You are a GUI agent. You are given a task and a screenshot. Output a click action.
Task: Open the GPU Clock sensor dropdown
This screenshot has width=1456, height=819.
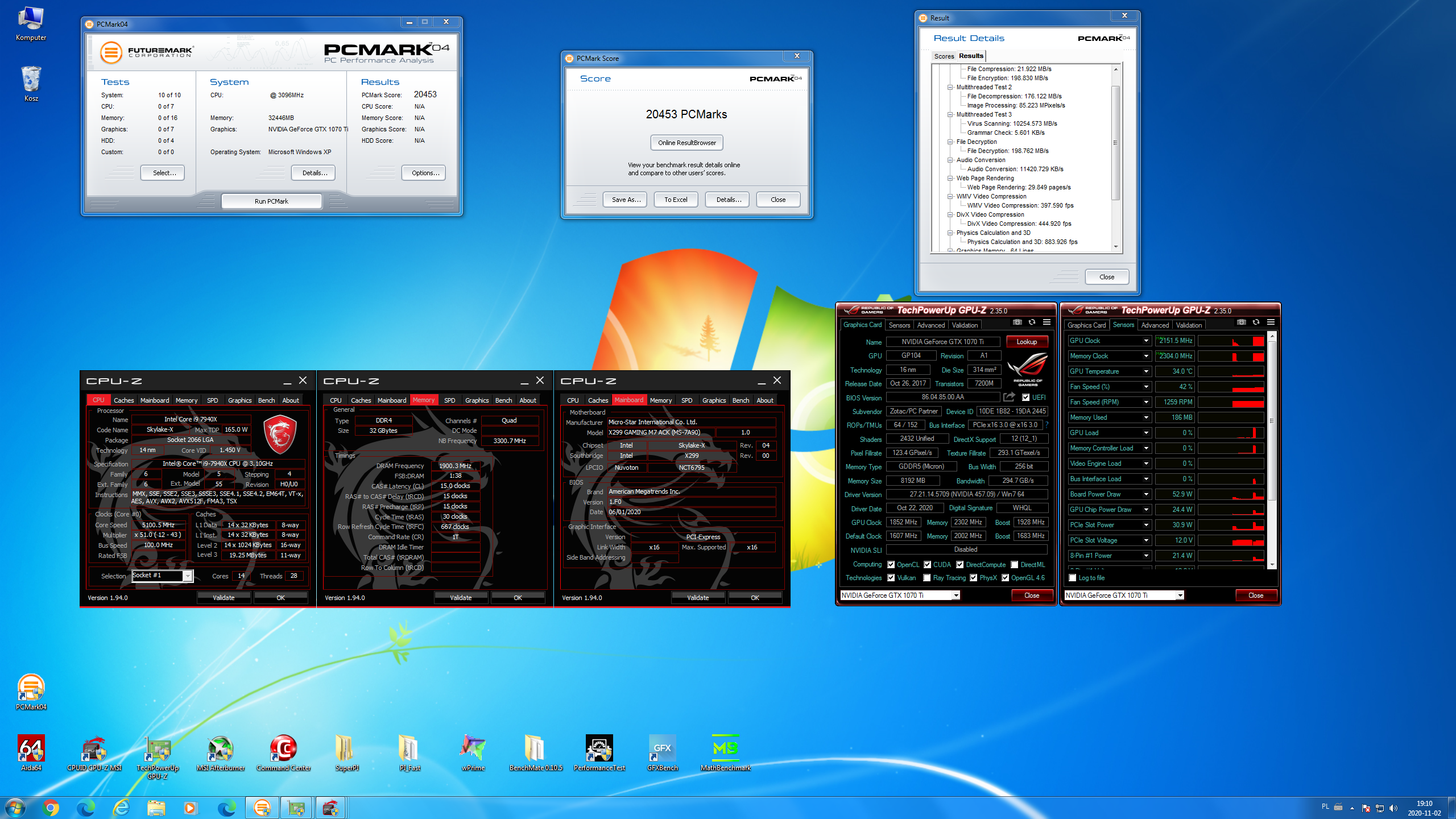(1145, 341)
